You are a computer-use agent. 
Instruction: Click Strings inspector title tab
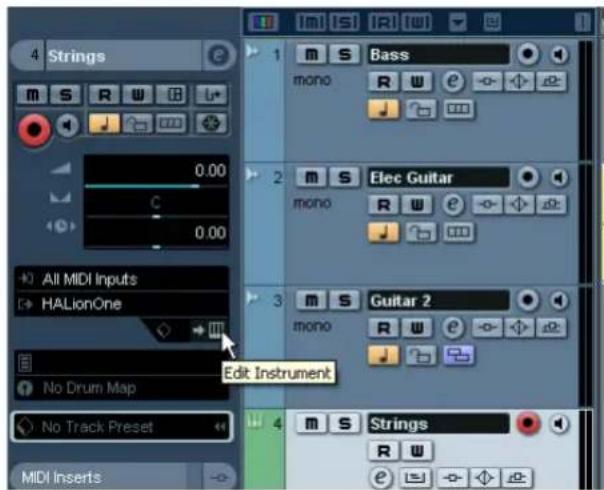(123, 56)
